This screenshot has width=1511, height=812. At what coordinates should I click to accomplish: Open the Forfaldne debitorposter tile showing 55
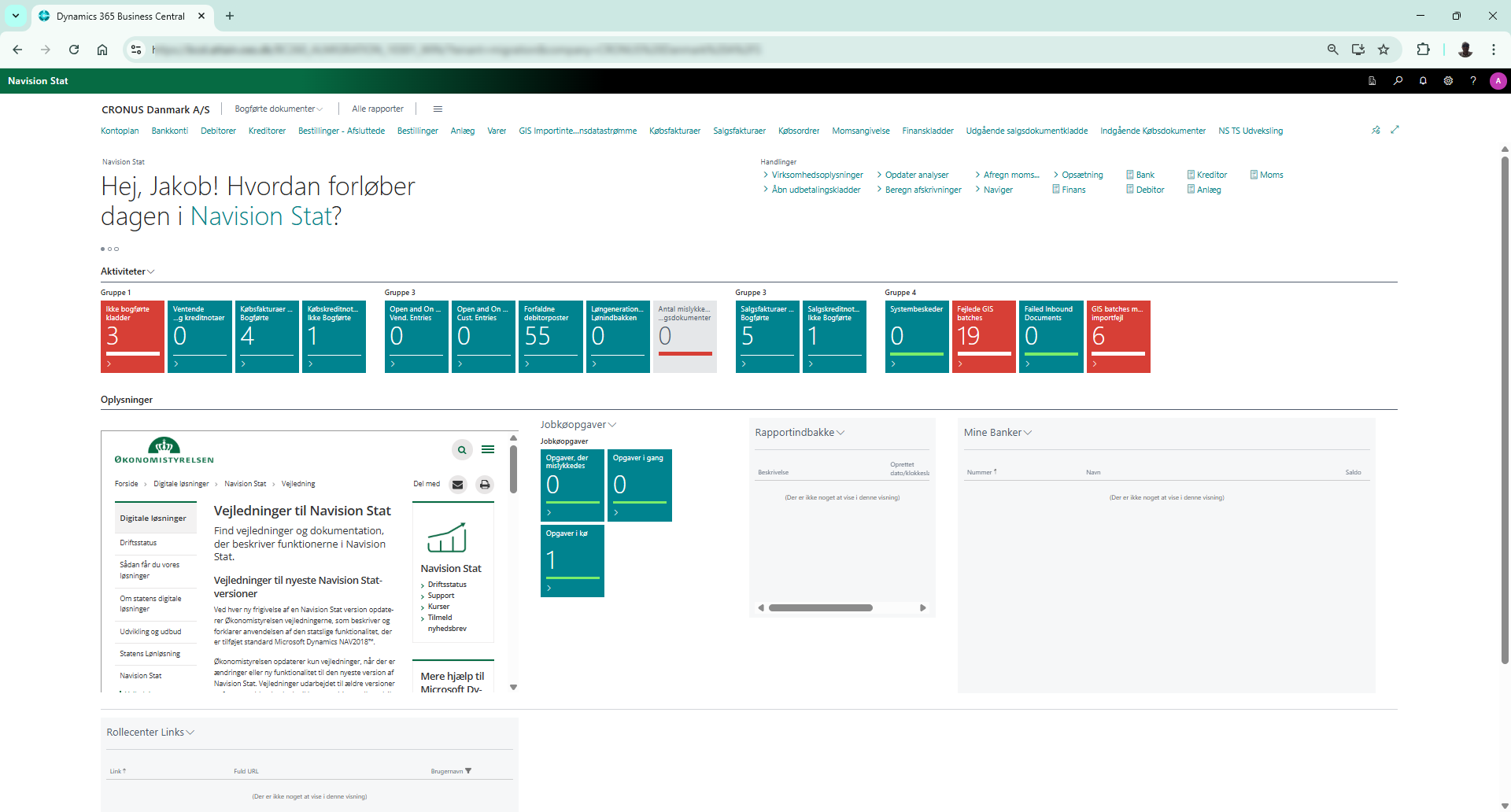point(550,337)
